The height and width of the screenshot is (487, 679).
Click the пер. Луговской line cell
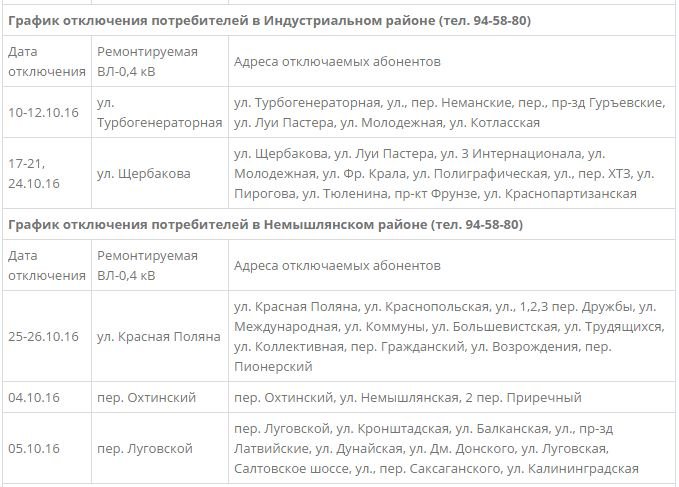point(145,448)
